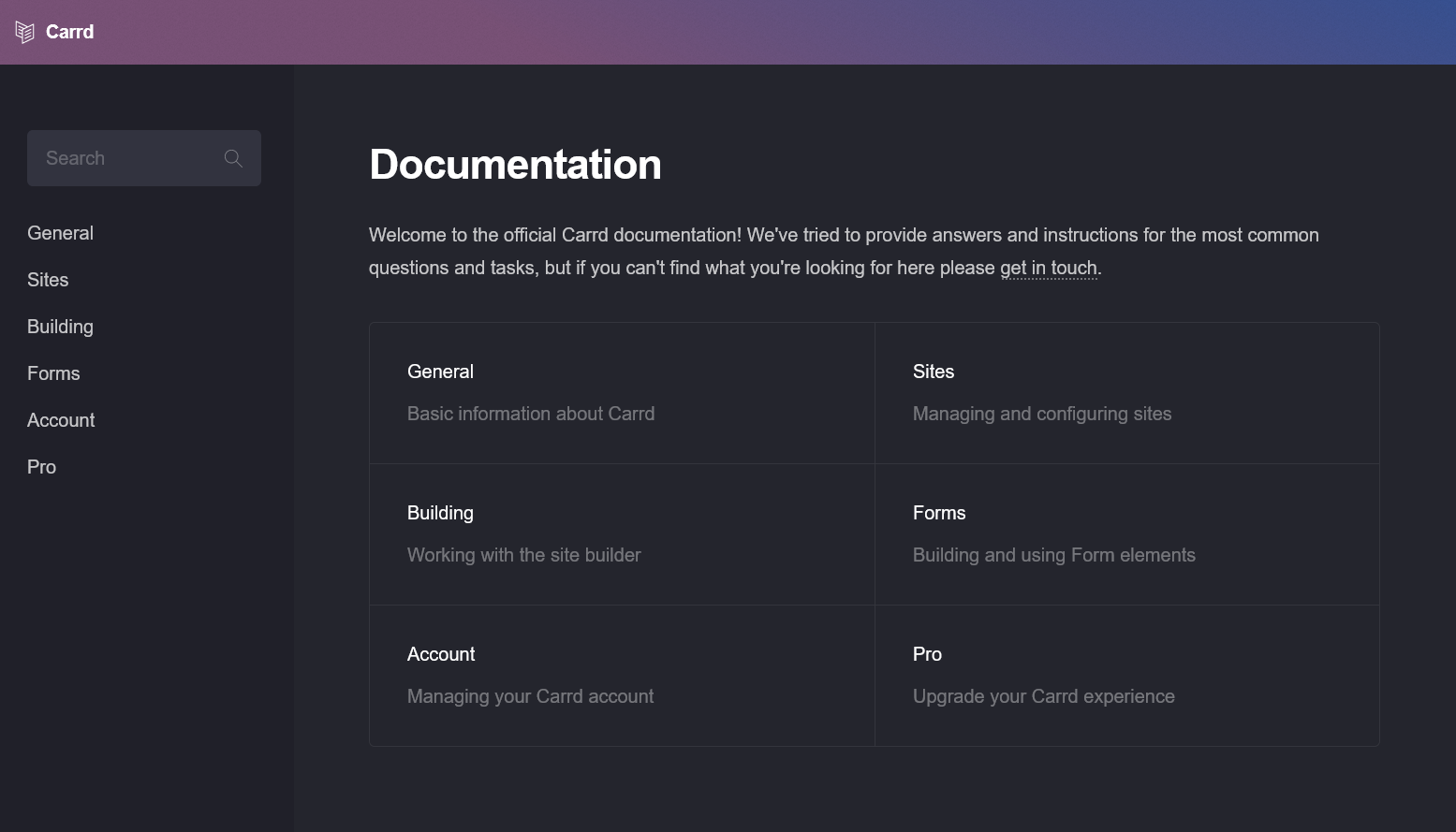
Task: Open the Building card heading
Action: (440, 513)
